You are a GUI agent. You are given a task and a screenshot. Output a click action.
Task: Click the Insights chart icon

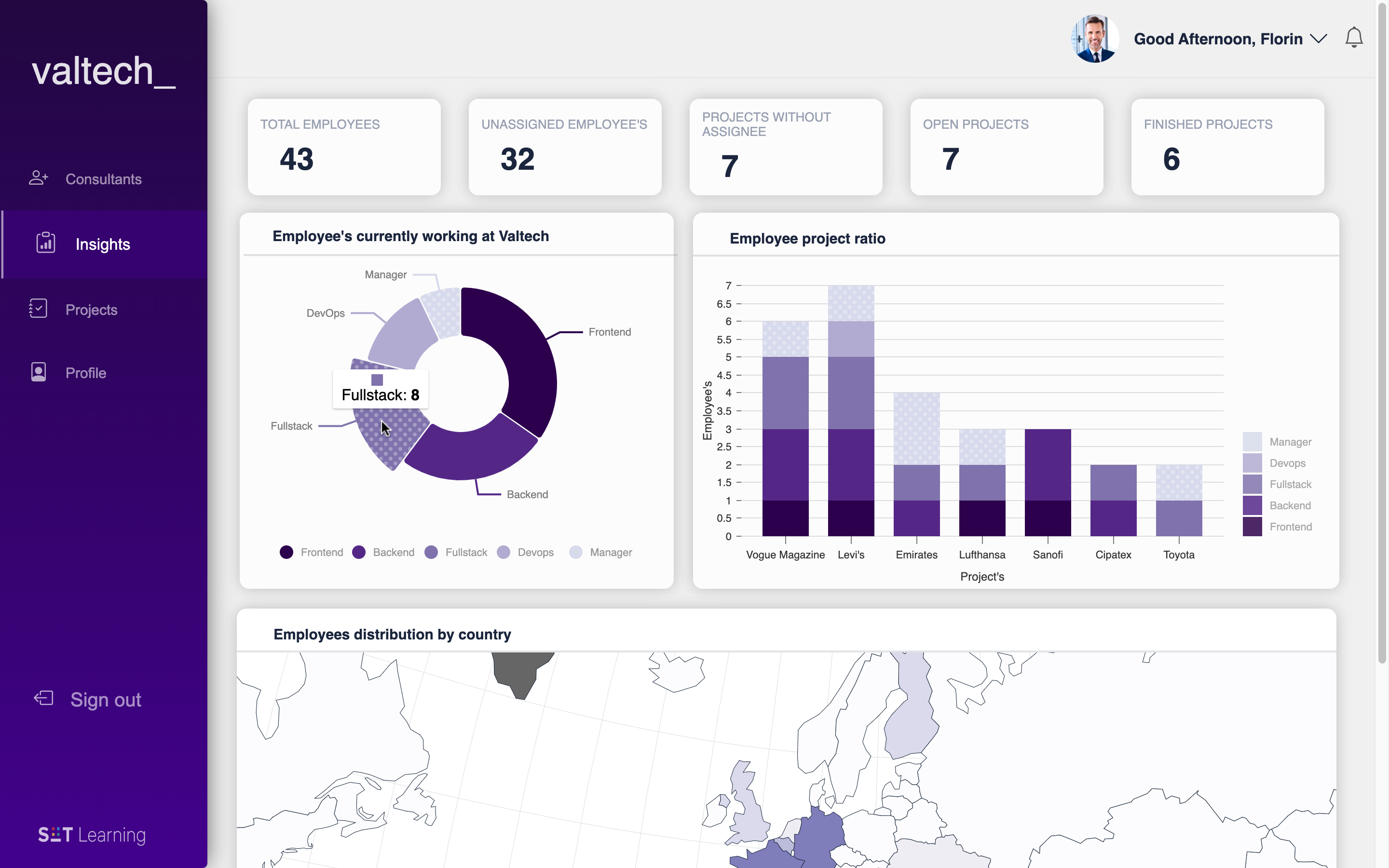(x=45, y=244)
